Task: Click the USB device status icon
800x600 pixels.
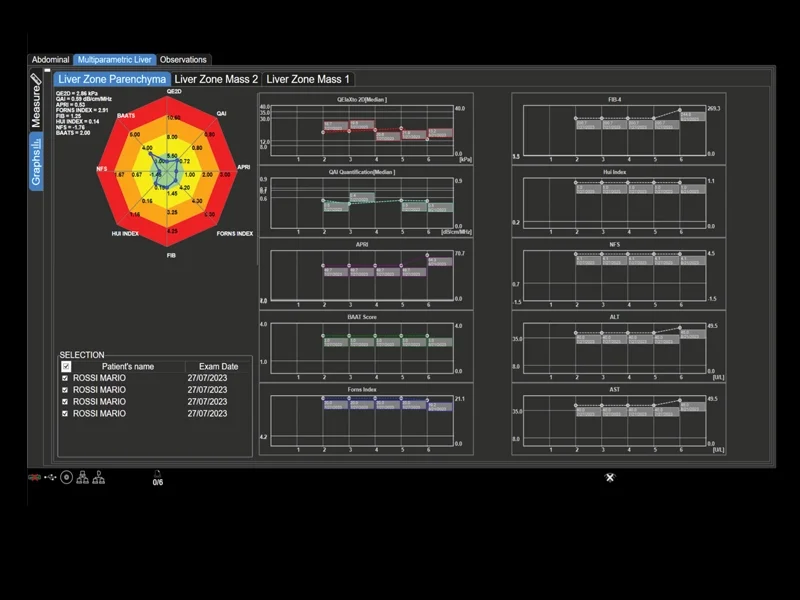Action: pos(50,478)
